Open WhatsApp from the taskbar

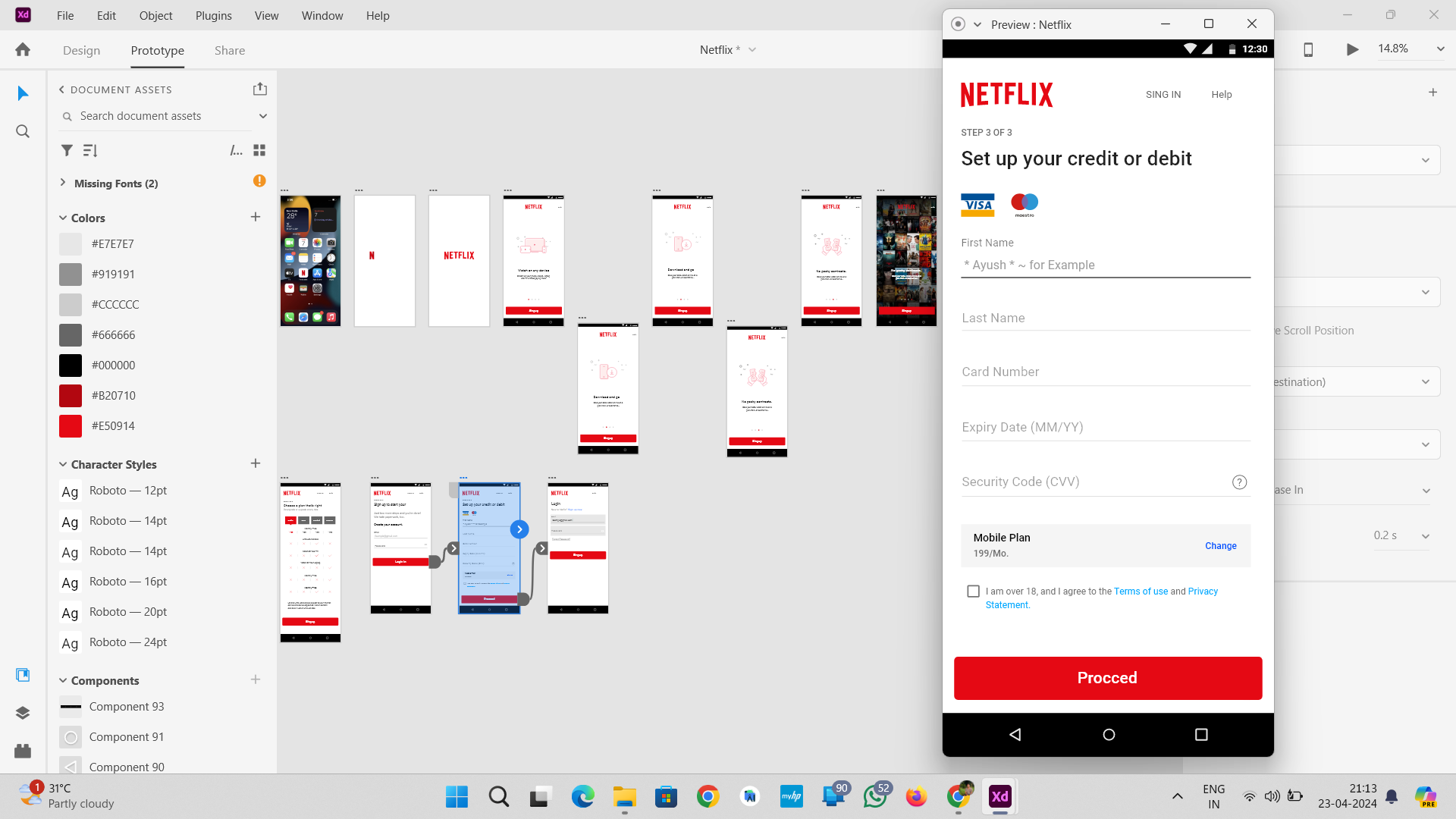(875, 796)
